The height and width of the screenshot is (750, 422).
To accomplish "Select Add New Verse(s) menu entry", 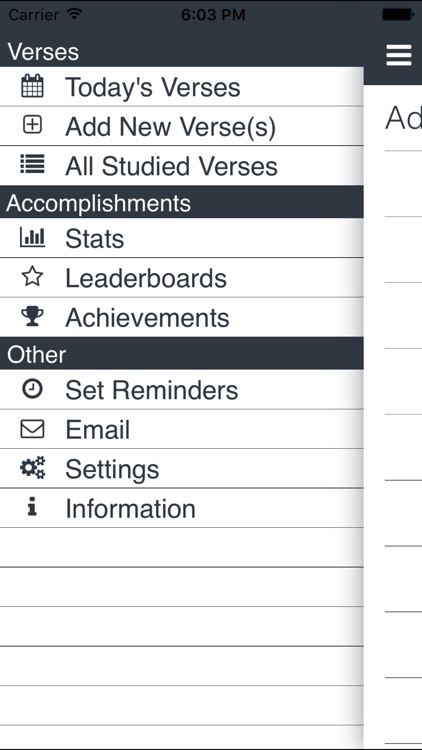I will tap(182, 126).
